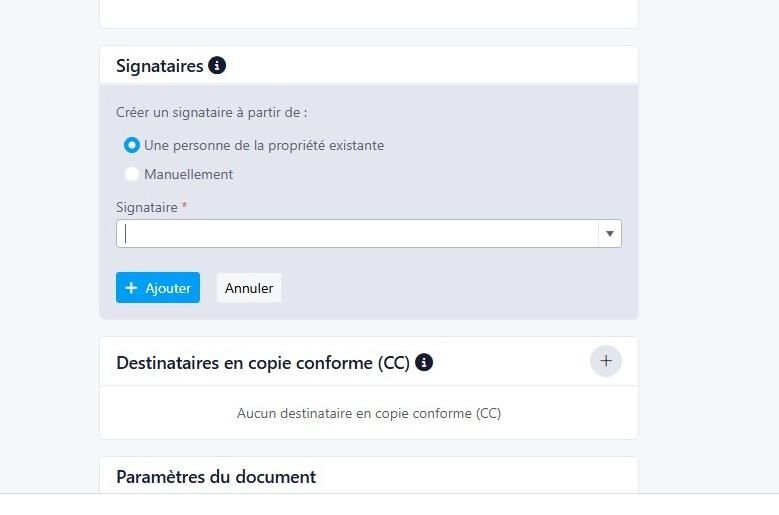This screenshot has width=779, height=515.
Task: Click the info icon beside Signataires
Action: click(x=217, y=66)
